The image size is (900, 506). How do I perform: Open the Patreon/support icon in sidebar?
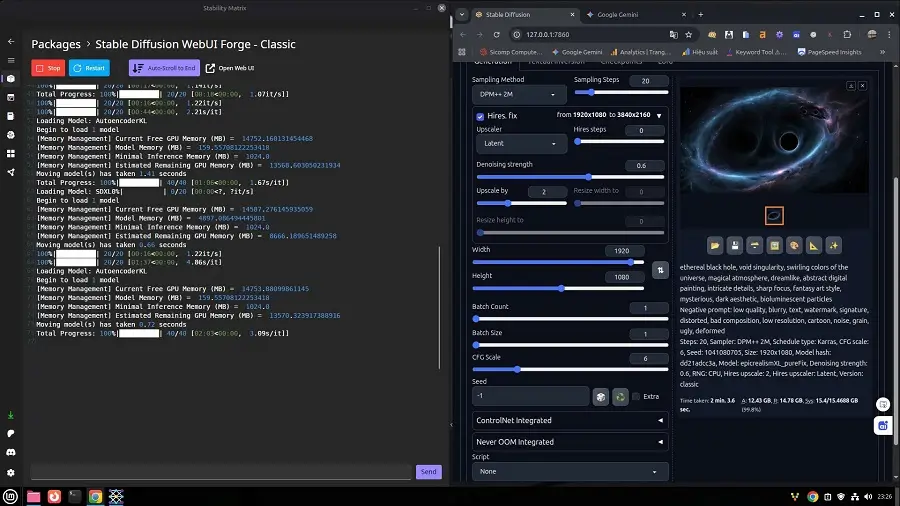pos(11,434)
